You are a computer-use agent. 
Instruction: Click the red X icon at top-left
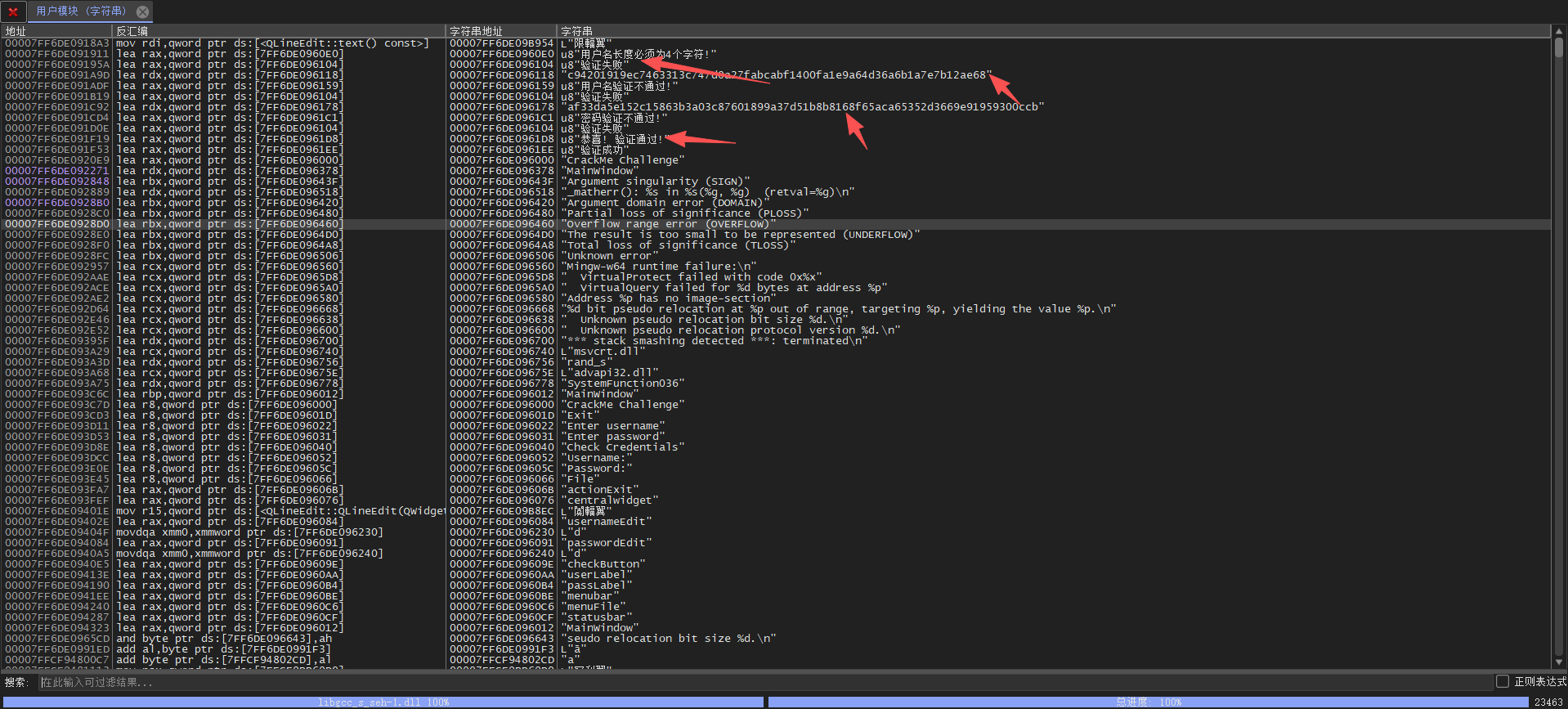point(12,11)
